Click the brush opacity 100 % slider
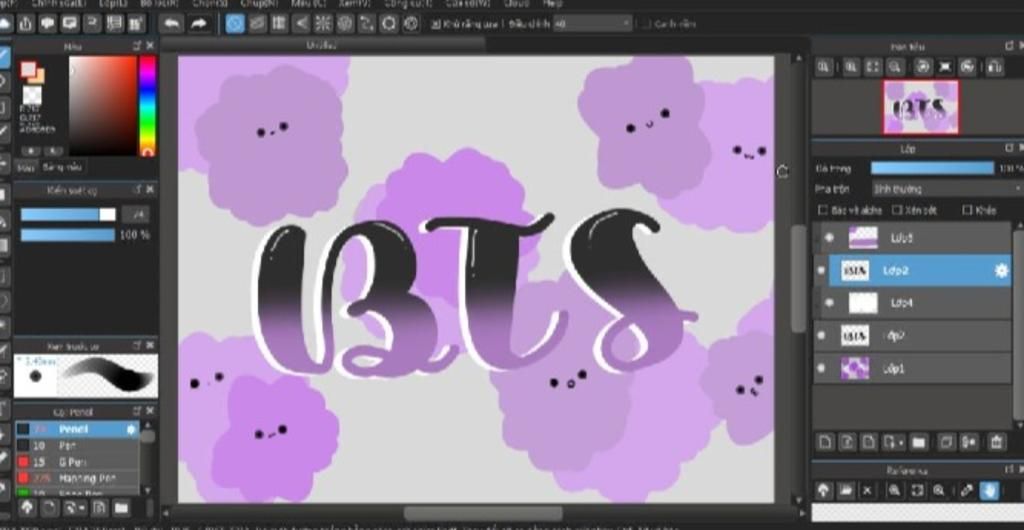This screenshot has width=1024, height=530. tap(68, 234)
